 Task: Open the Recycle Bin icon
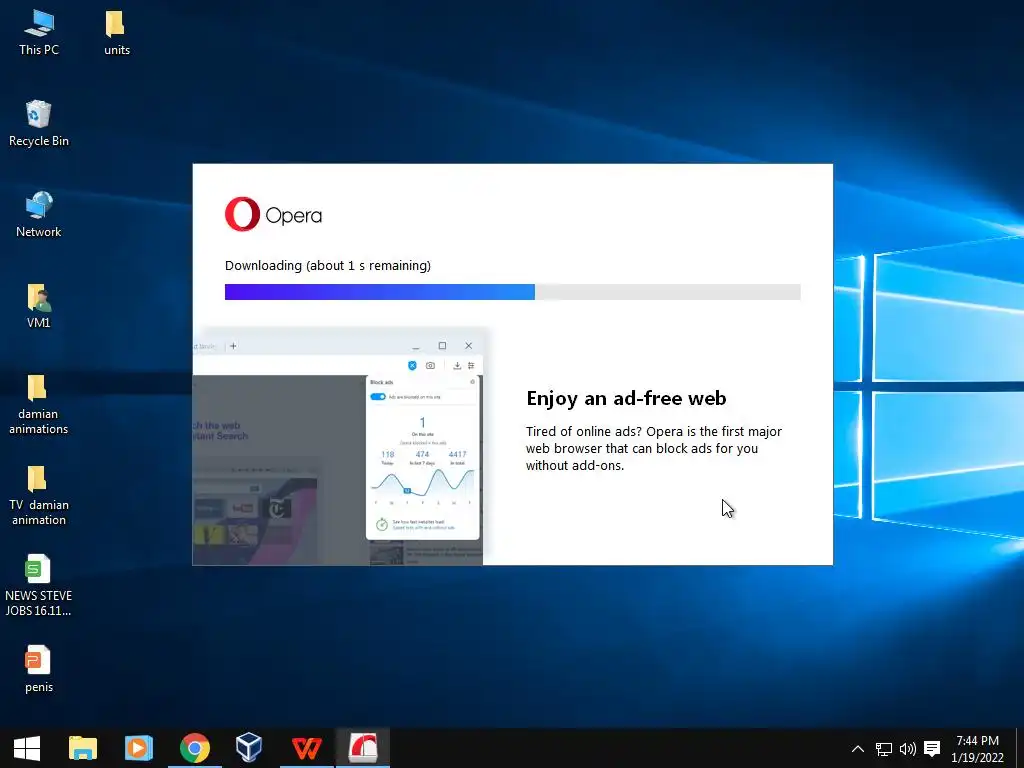coord(39,123)
